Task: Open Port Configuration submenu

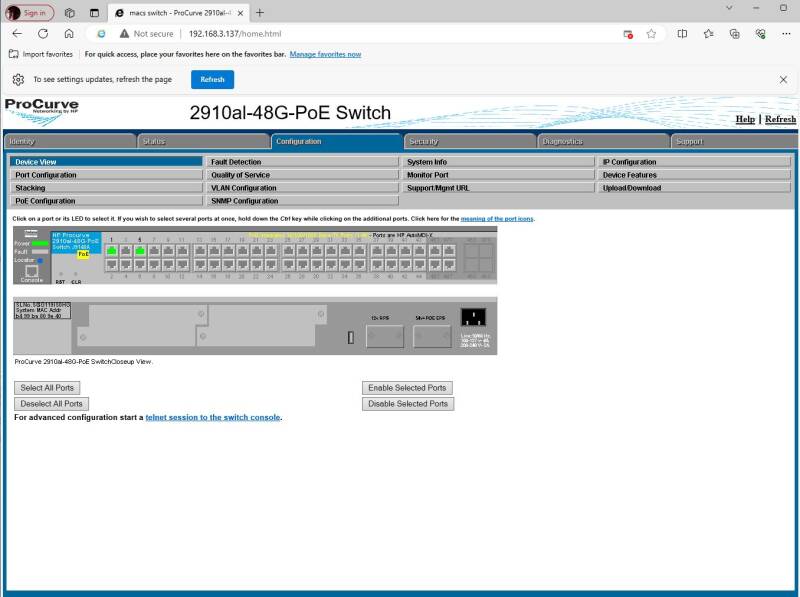Action: (x=106, y=175)
